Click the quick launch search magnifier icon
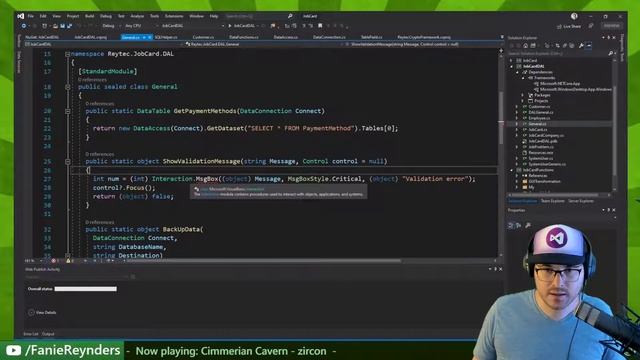640x360 pixels. pyautogui.click(x=290, y=16)
